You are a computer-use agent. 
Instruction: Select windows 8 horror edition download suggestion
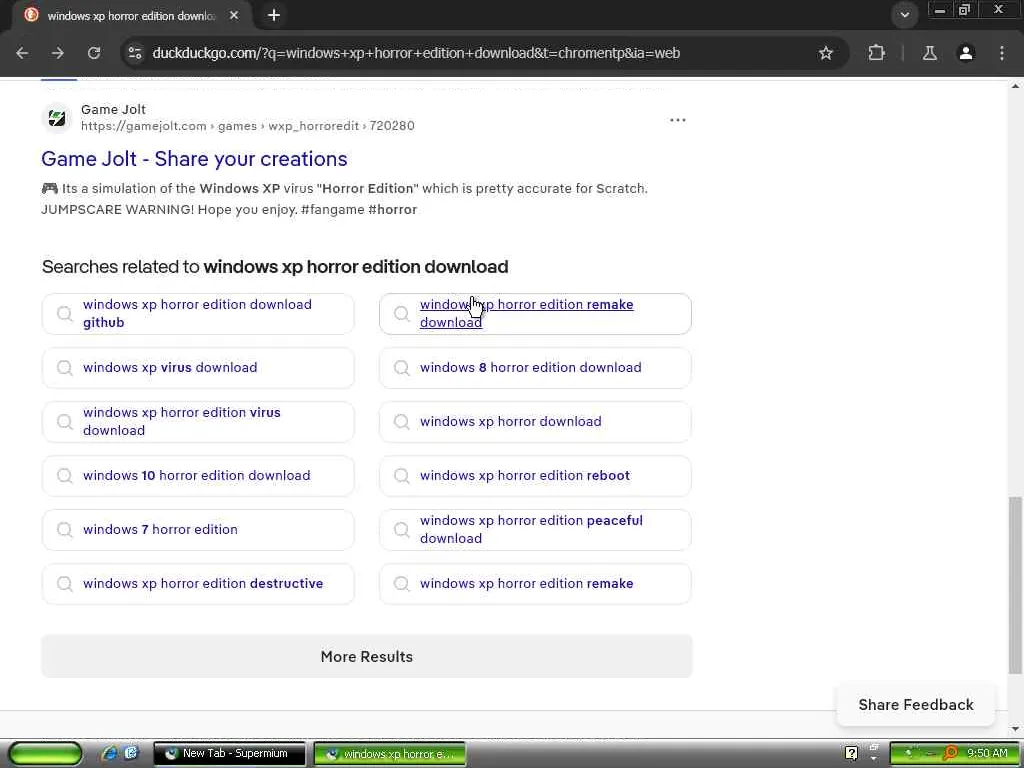(x=535, y=368)
